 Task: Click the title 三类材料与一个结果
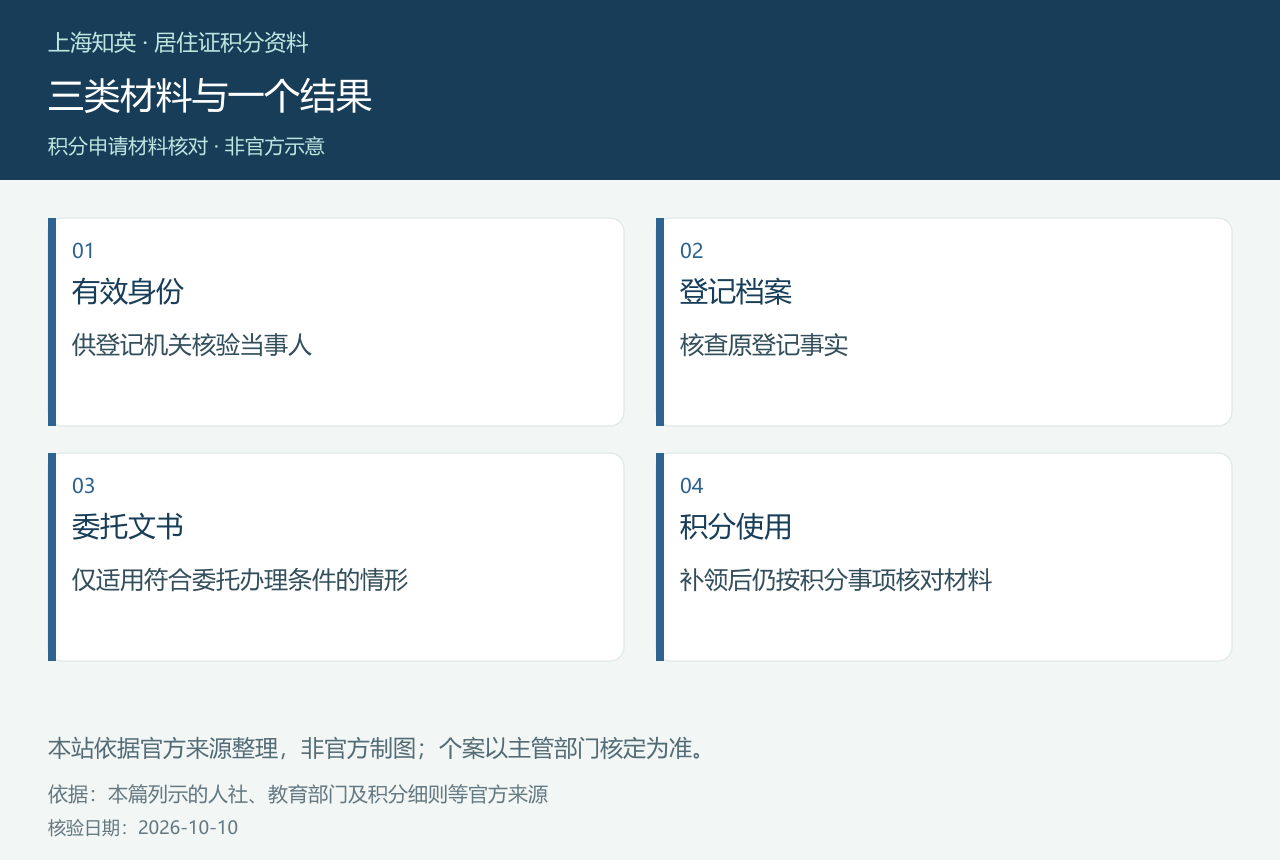pyautogui.click(x=210, y=96)
